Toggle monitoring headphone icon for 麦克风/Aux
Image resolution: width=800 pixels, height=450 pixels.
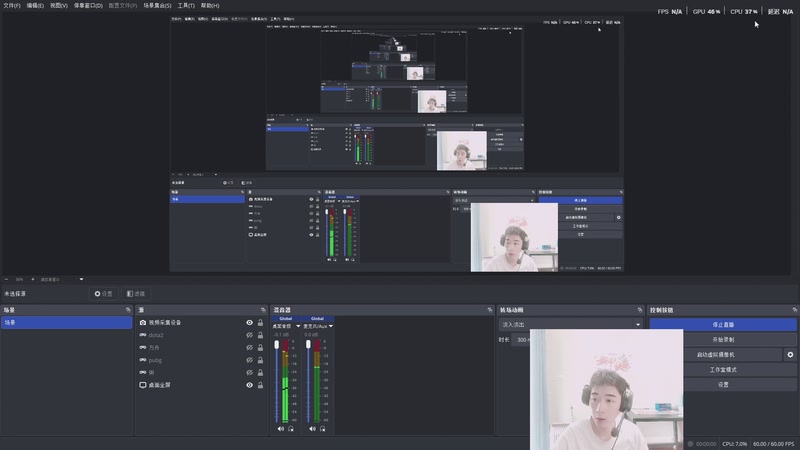tap(322, 429)
